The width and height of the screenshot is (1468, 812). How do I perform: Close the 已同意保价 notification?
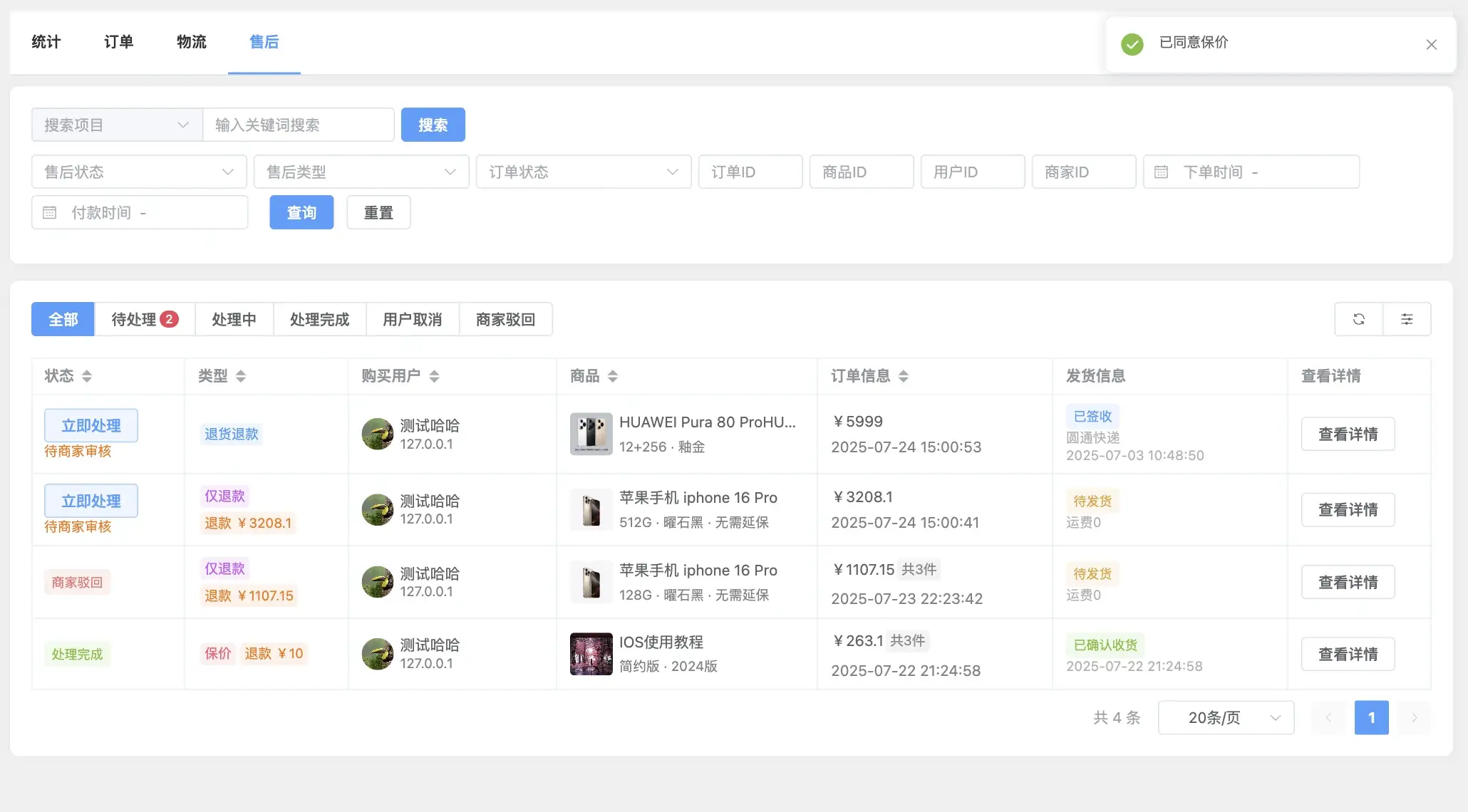(x=1431, y=45)
